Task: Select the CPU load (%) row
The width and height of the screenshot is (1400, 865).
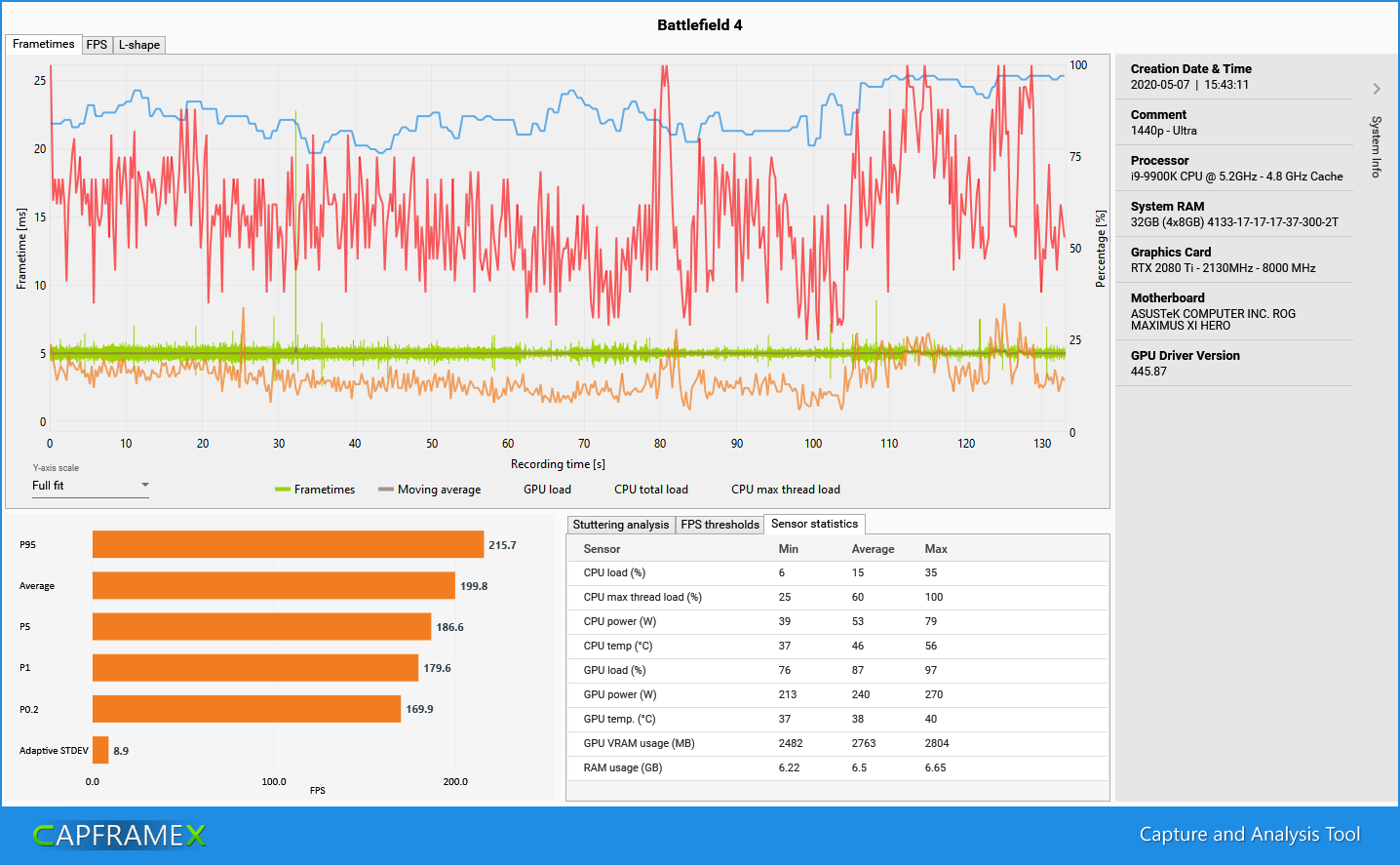Action: pos(837,572)
